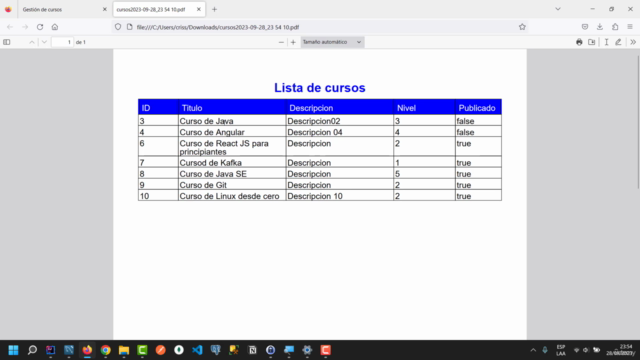The width and height of the screenshot is (640, 360).
Task: Open the Firefox application menu
Action: [x=630, y=27]
